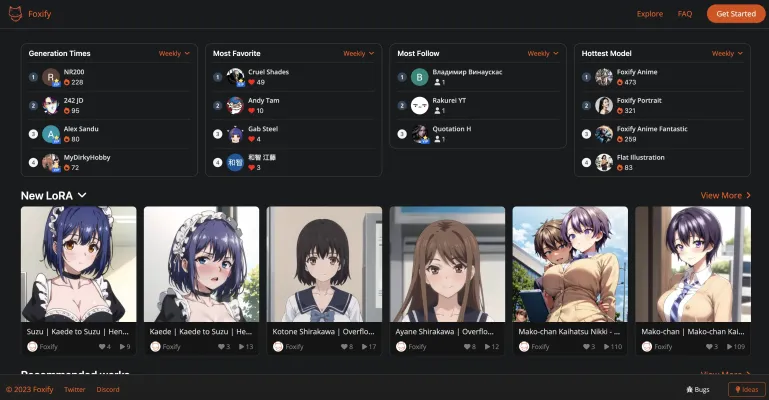Open Alex Sandu's profile avatar
Screen dimensions: 769x400
click(x=51, y=134)
